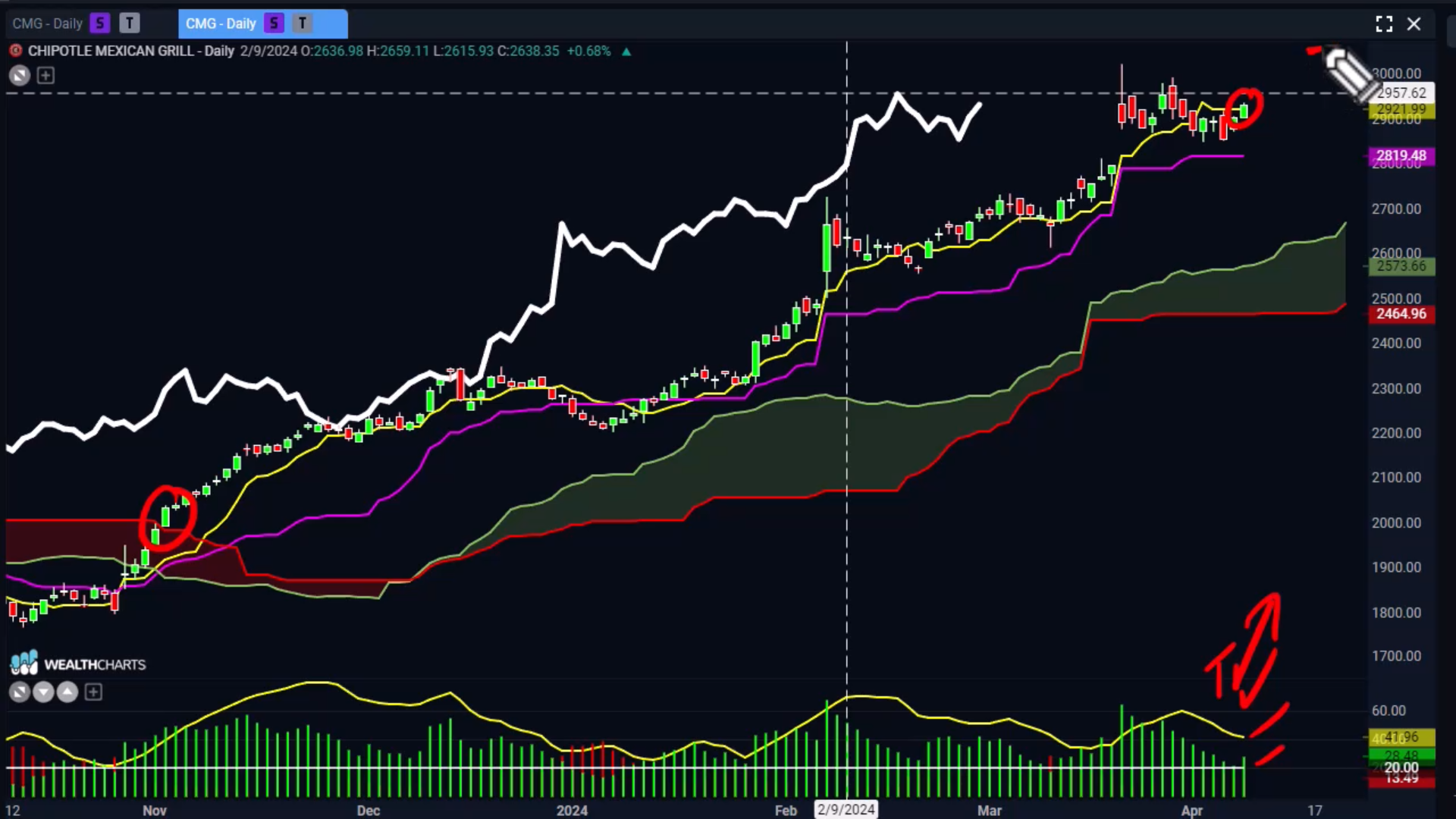Click the red symbol icon beside Chipotle title
Image resolution: width=1456 pixels, height=819 pixels.
click(15, 51)
